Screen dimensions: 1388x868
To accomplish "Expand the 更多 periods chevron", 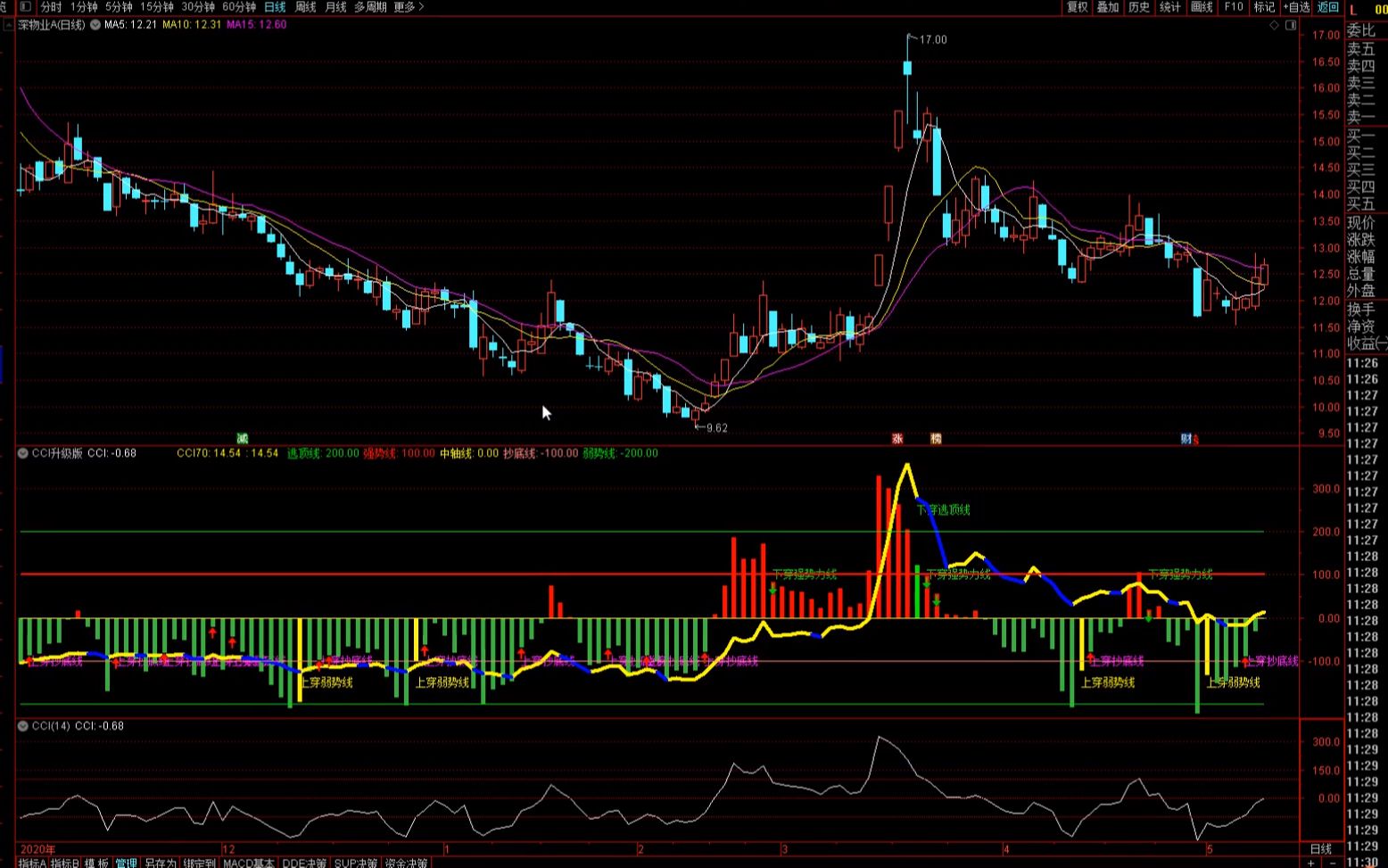I will click(421, 6).
